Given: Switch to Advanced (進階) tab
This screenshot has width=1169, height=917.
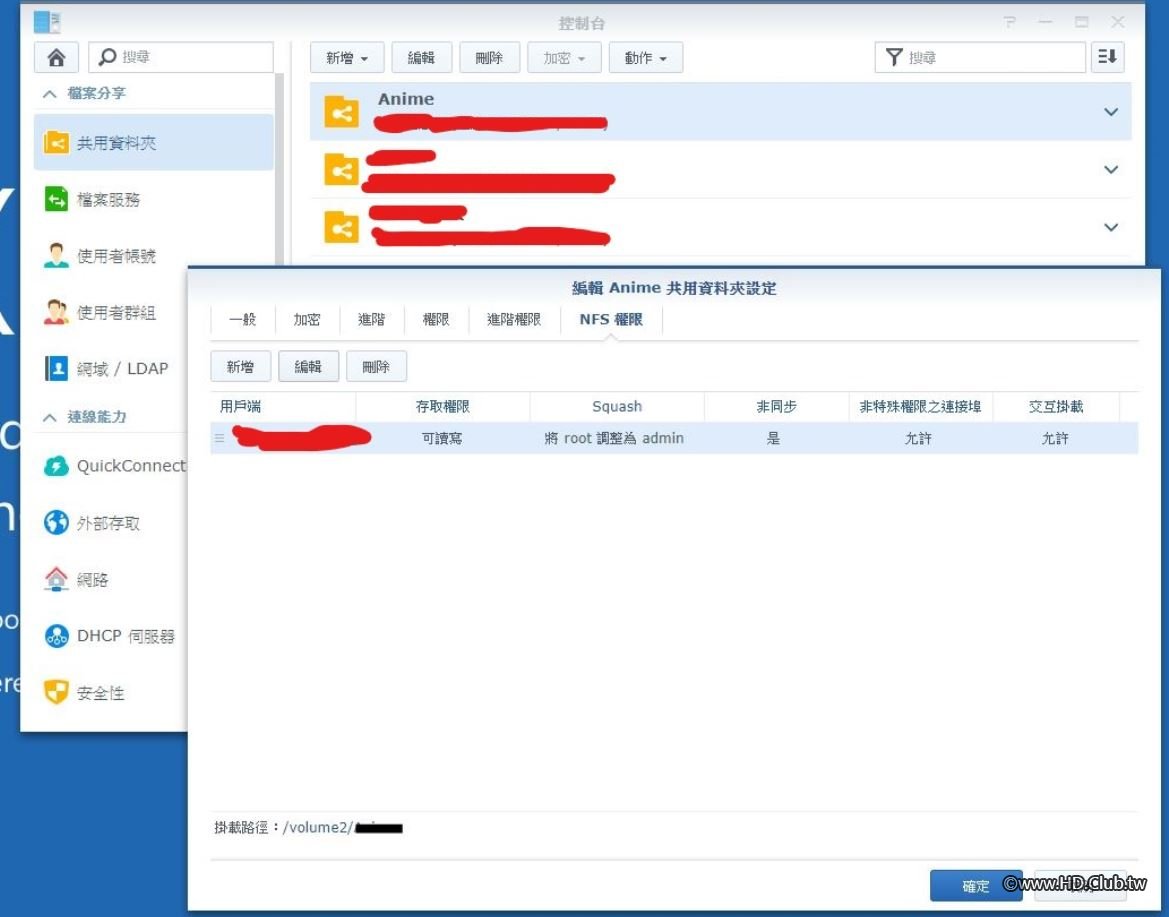Looking at the screenshot, I should 371,320.
